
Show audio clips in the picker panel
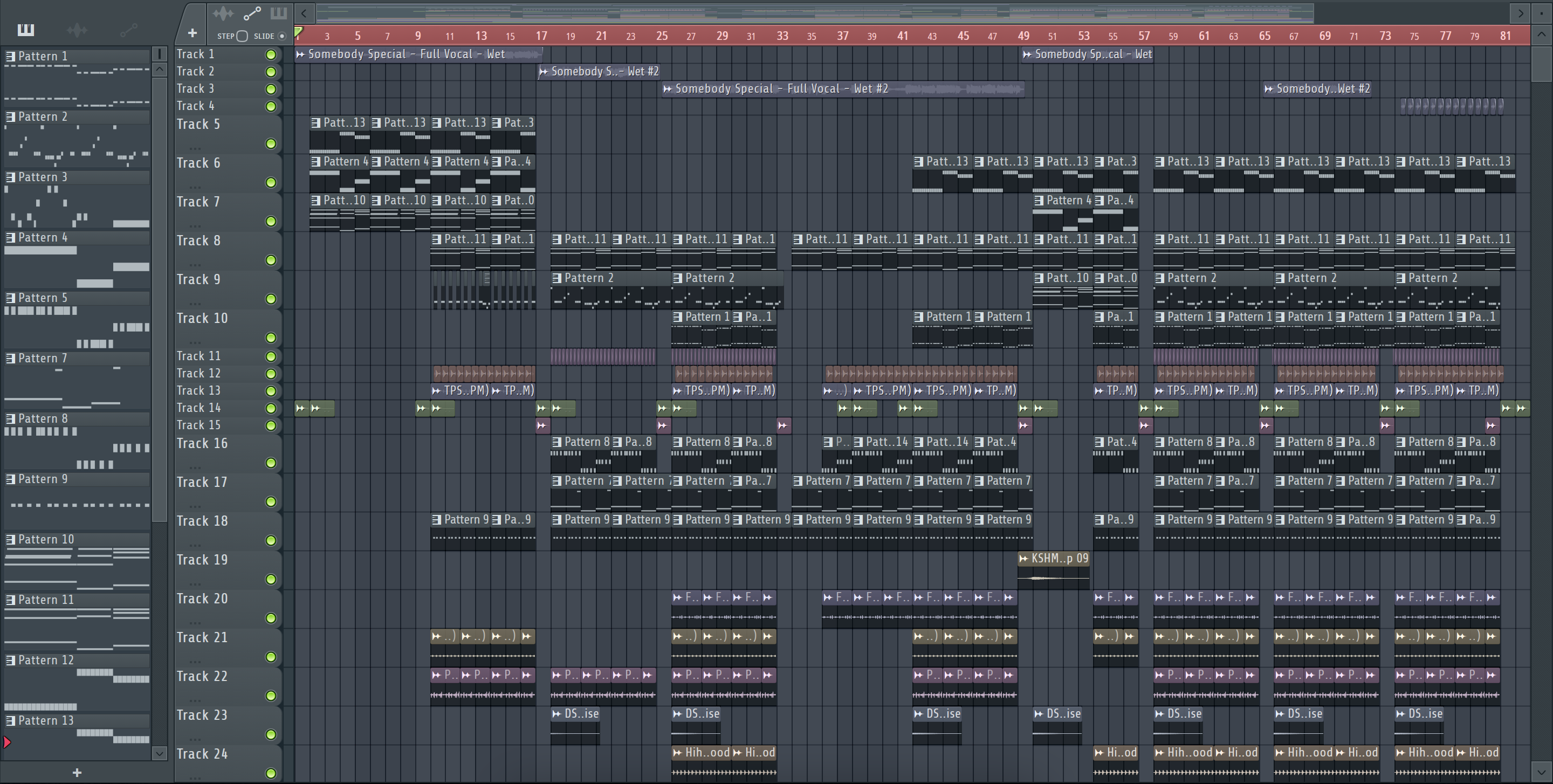click(77, 30)
